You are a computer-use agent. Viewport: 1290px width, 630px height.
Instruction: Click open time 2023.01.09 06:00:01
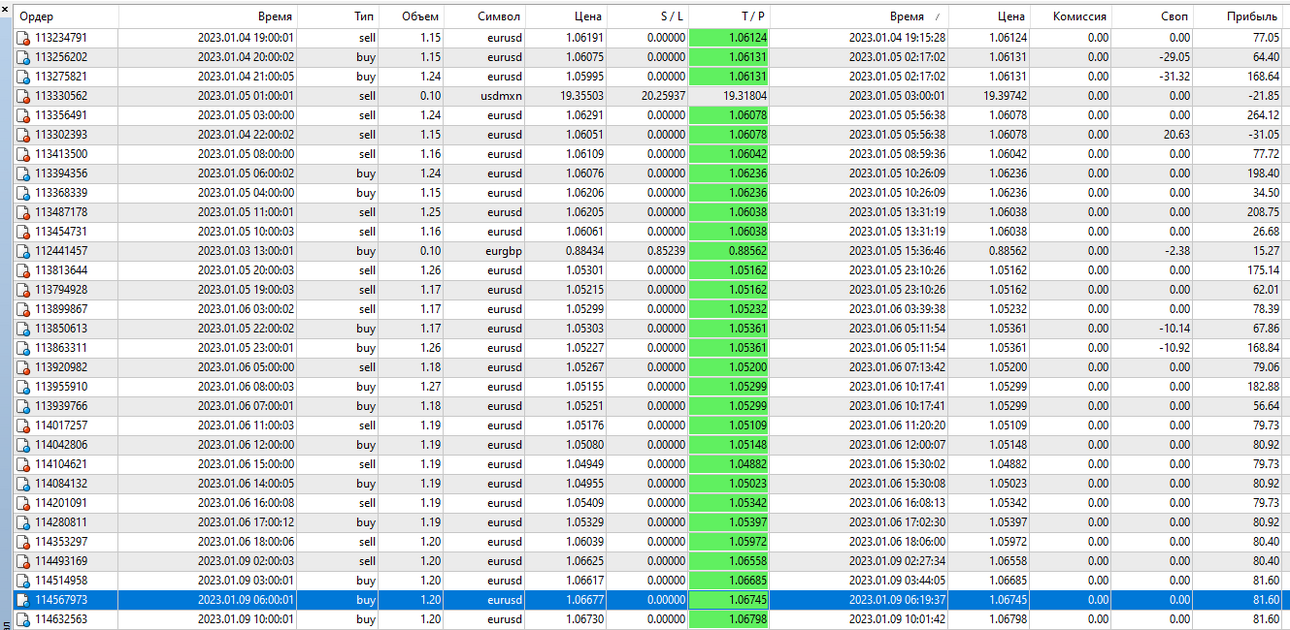tap(246, 600)
